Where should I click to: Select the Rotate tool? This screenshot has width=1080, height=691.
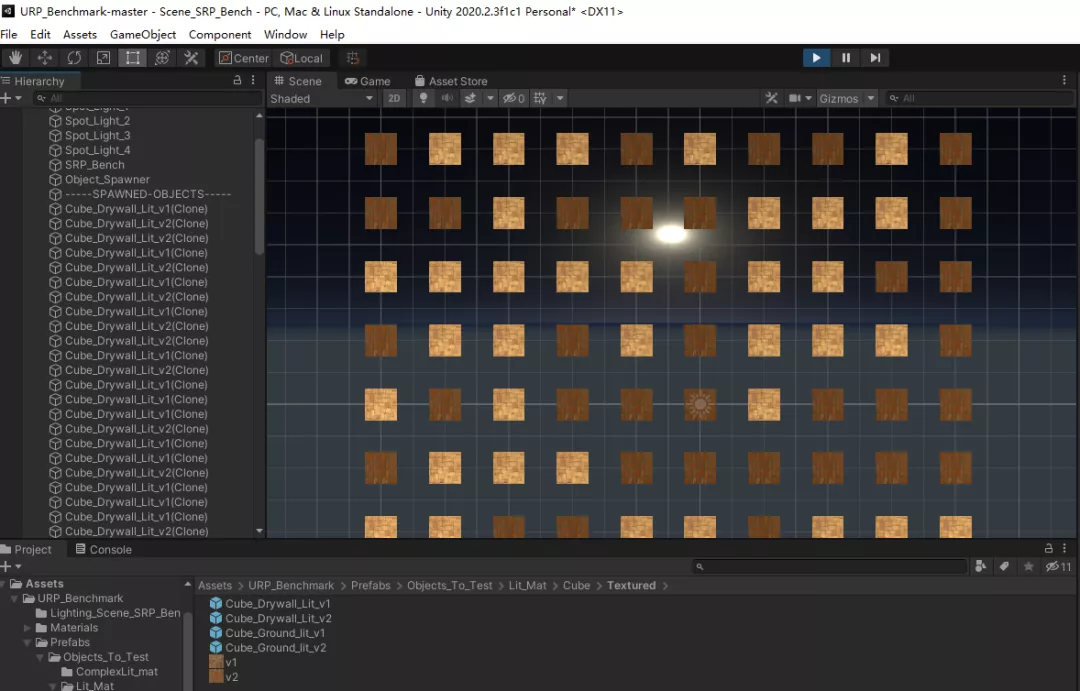pos(74,58)
